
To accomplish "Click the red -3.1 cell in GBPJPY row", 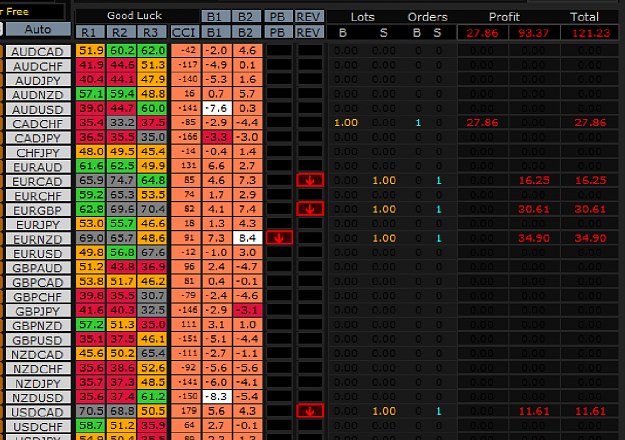I will [x=248, y=310].
